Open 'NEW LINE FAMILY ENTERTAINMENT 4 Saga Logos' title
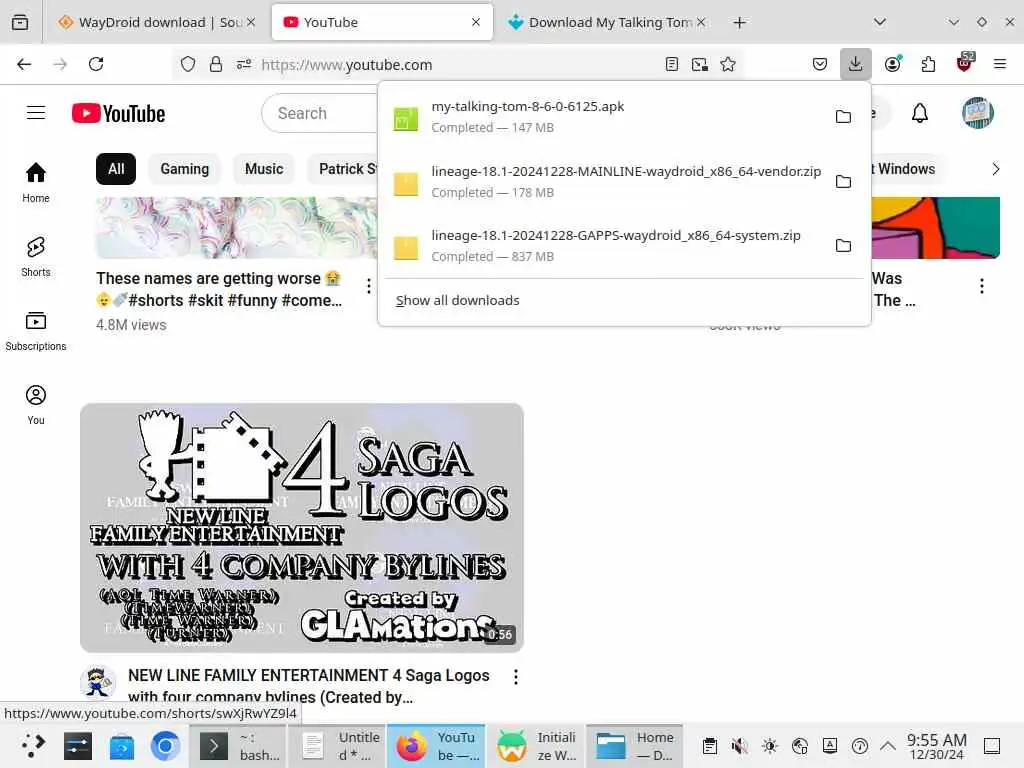Screen dimensions: 1024x768 tap(308, 686)
